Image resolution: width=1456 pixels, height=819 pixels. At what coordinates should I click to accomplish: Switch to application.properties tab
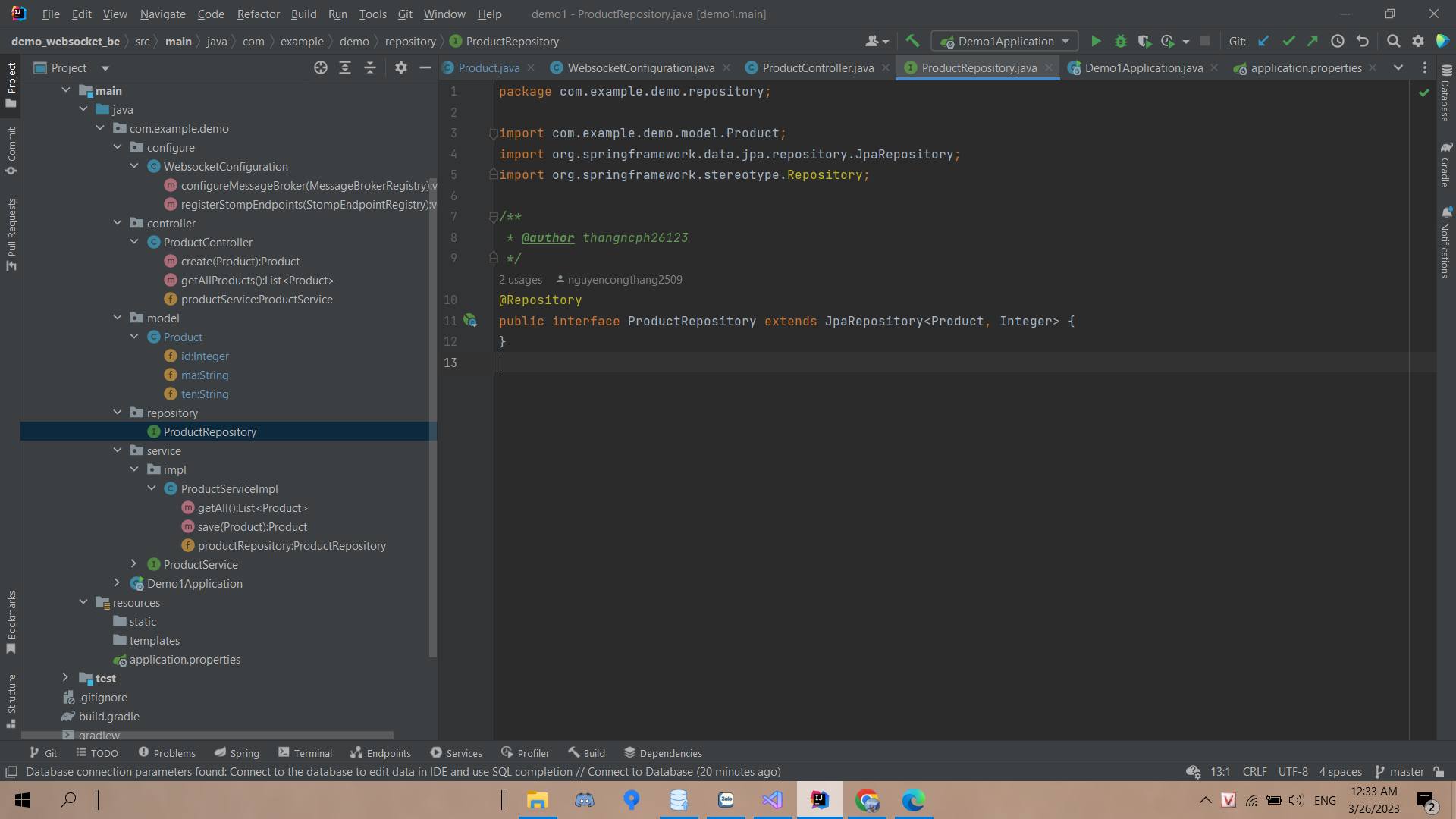tap(1306, 68)
